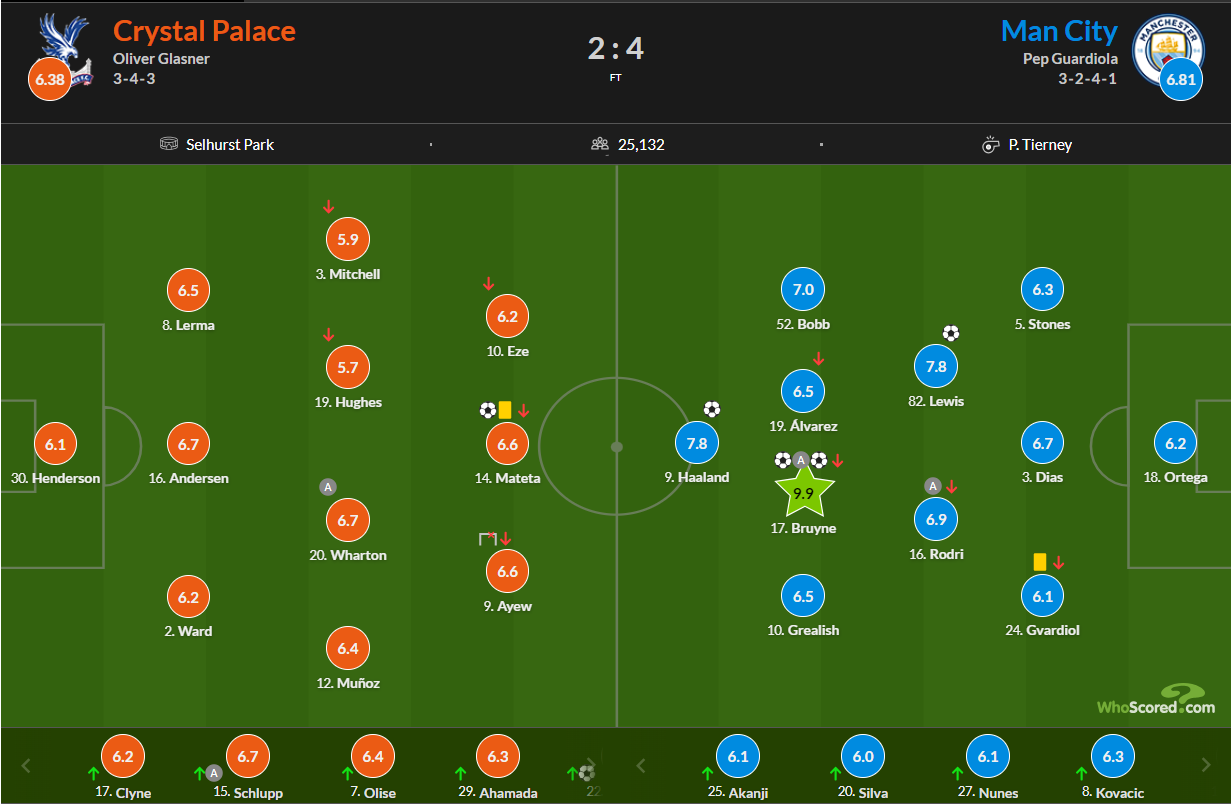The height and width of the screenshot is (804, 1232).
Task: Open the WhoScored.com logo
Action: [x=1156, y=700]
